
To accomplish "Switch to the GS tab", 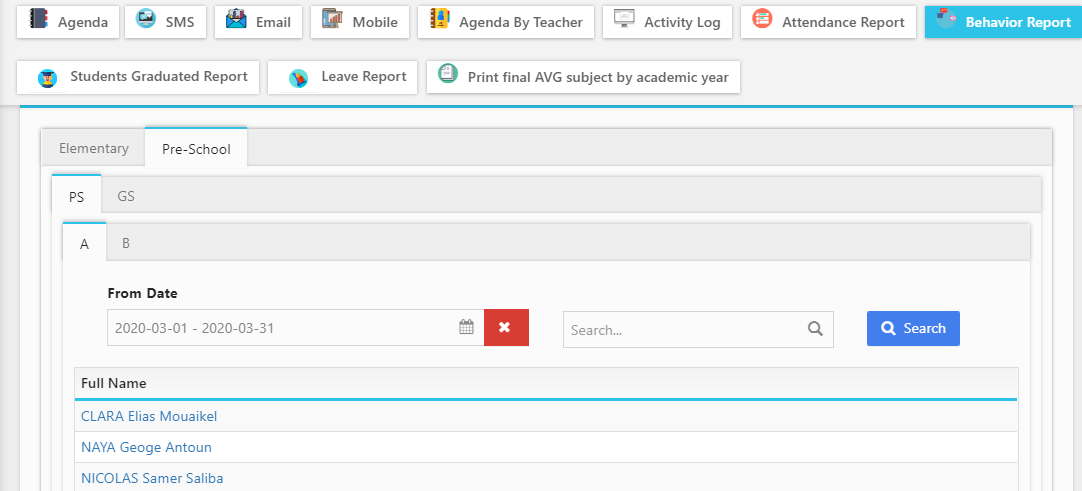I will point(126,197).
